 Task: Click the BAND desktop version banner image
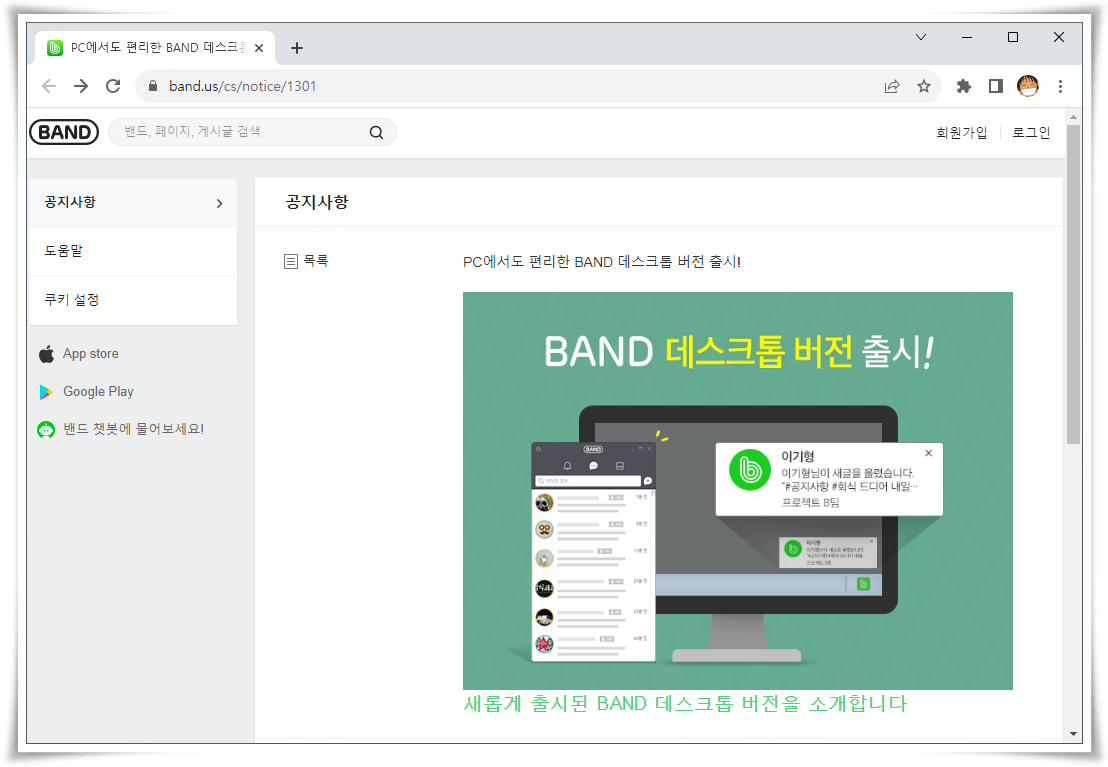point(738,491)
